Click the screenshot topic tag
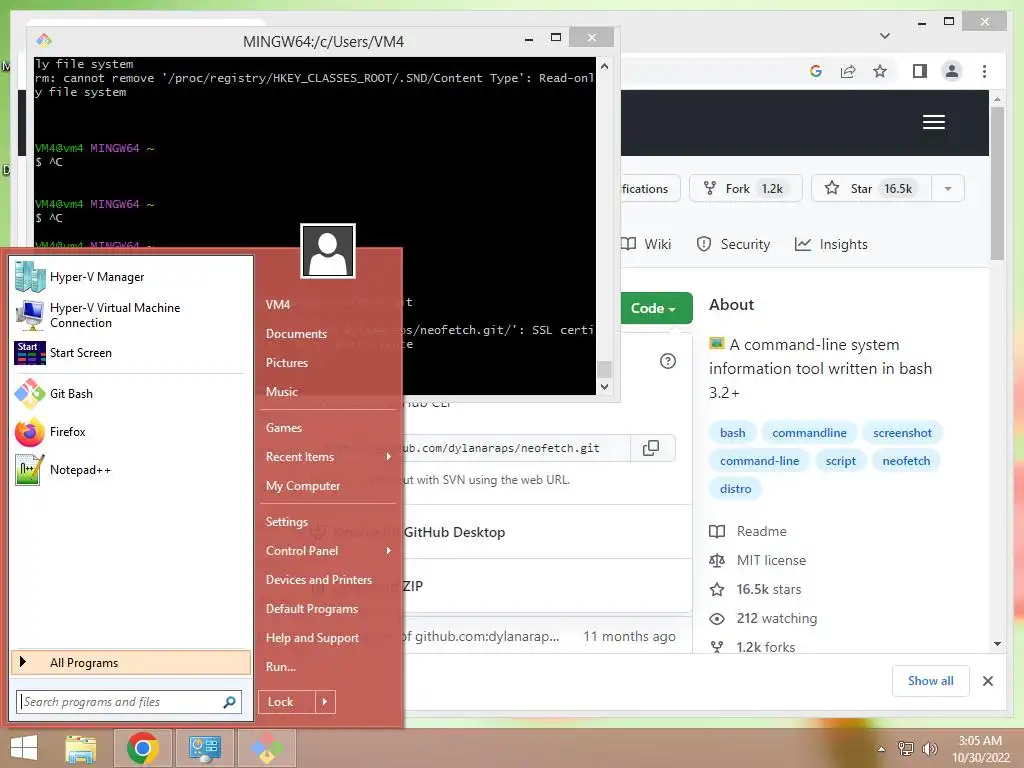1024x768 pixels. (x=903, y=433)
